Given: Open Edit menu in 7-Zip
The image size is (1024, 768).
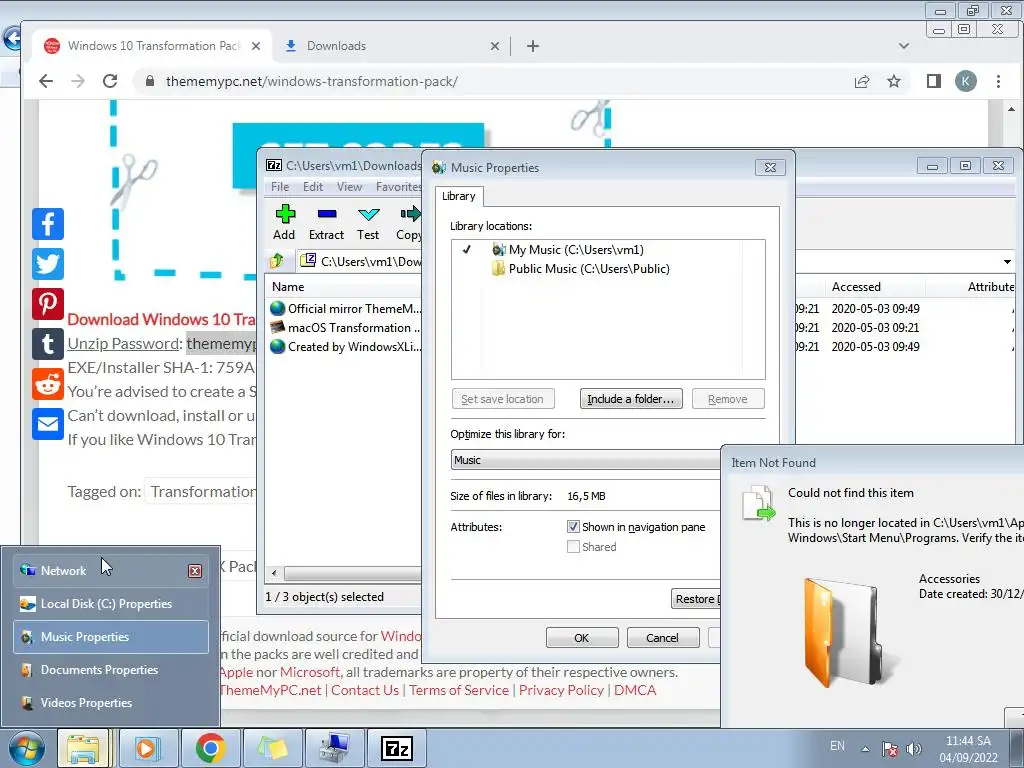Looking at the screenshot, I should [313, 187].
